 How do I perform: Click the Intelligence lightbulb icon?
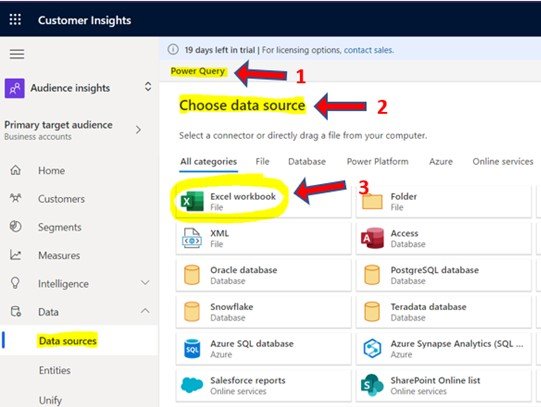15,283
